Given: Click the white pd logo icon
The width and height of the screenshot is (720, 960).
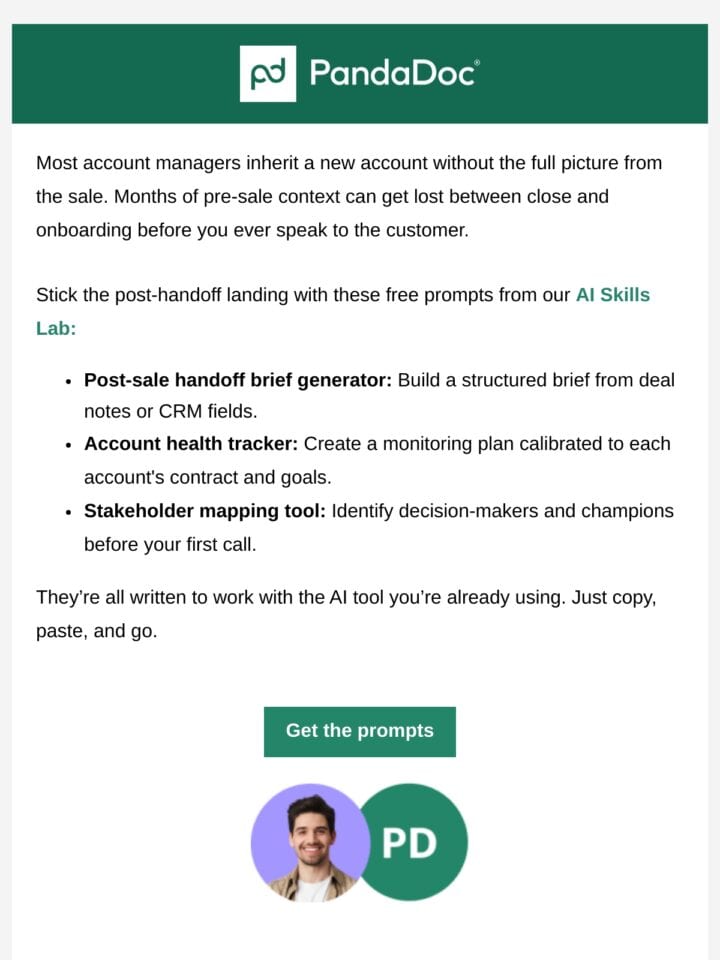Looking at the screenshot, I should pyautogui.click(x=268, y=73).
